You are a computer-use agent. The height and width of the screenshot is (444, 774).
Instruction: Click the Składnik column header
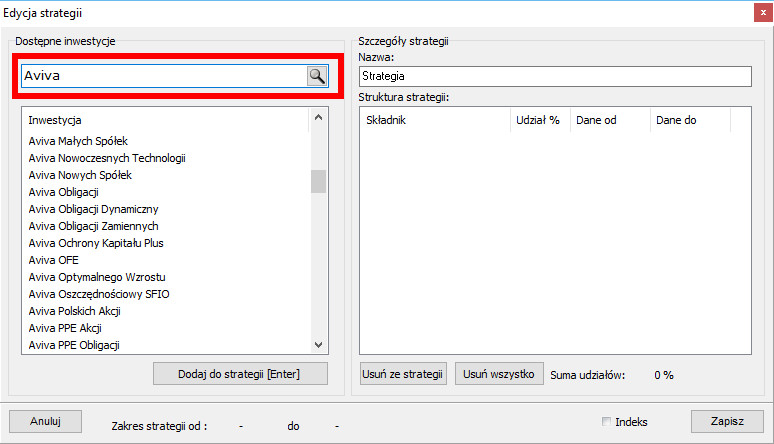(434, 120)
